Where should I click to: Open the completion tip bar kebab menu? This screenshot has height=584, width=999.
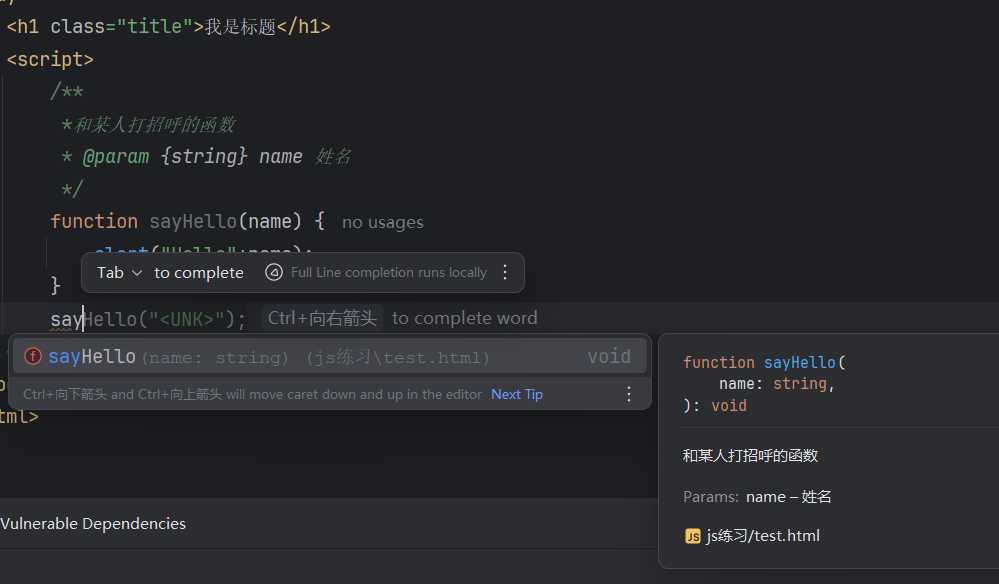(x=629, y=394)
